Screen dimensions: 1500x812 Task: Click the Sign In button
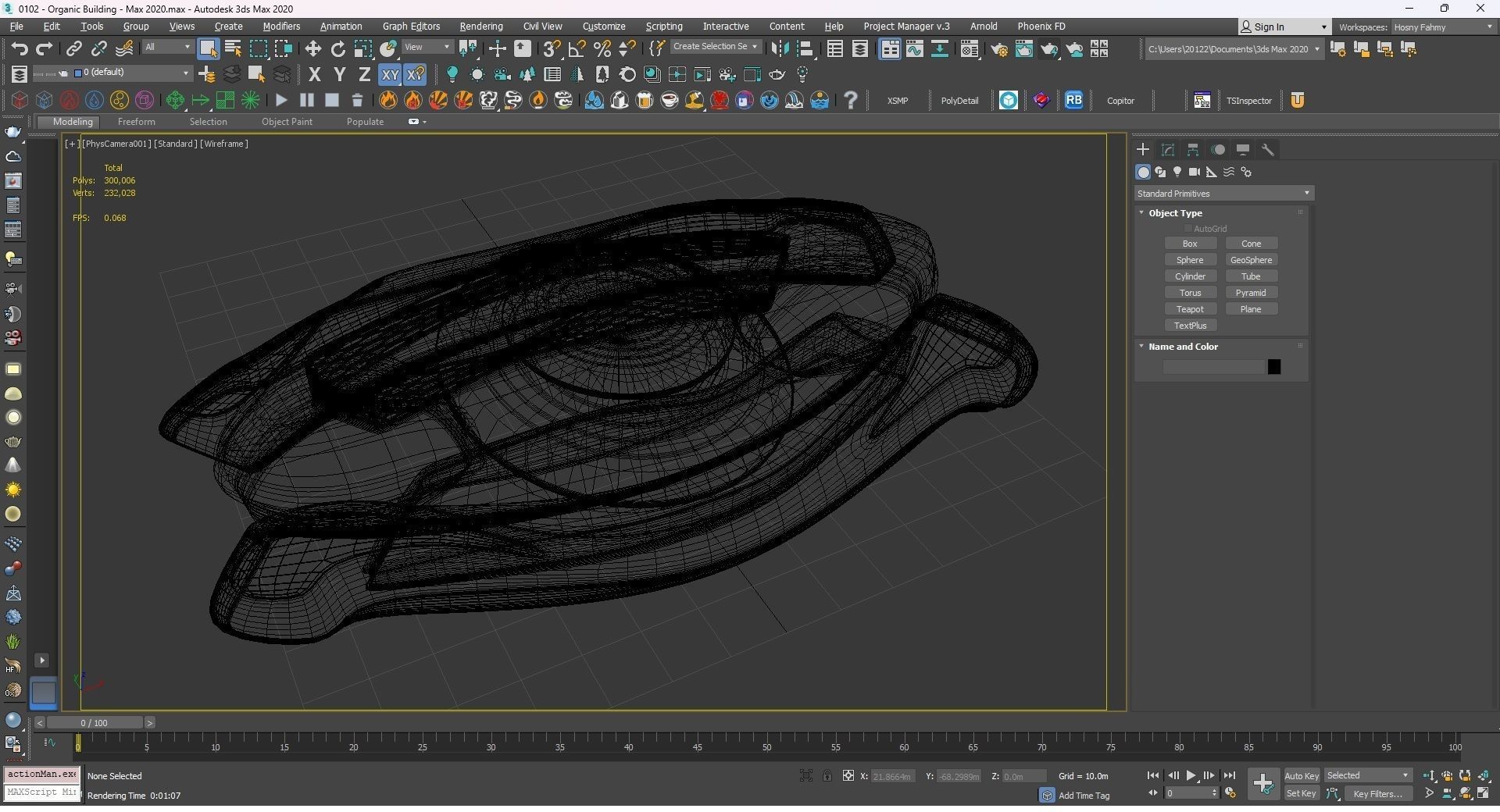1284,27
